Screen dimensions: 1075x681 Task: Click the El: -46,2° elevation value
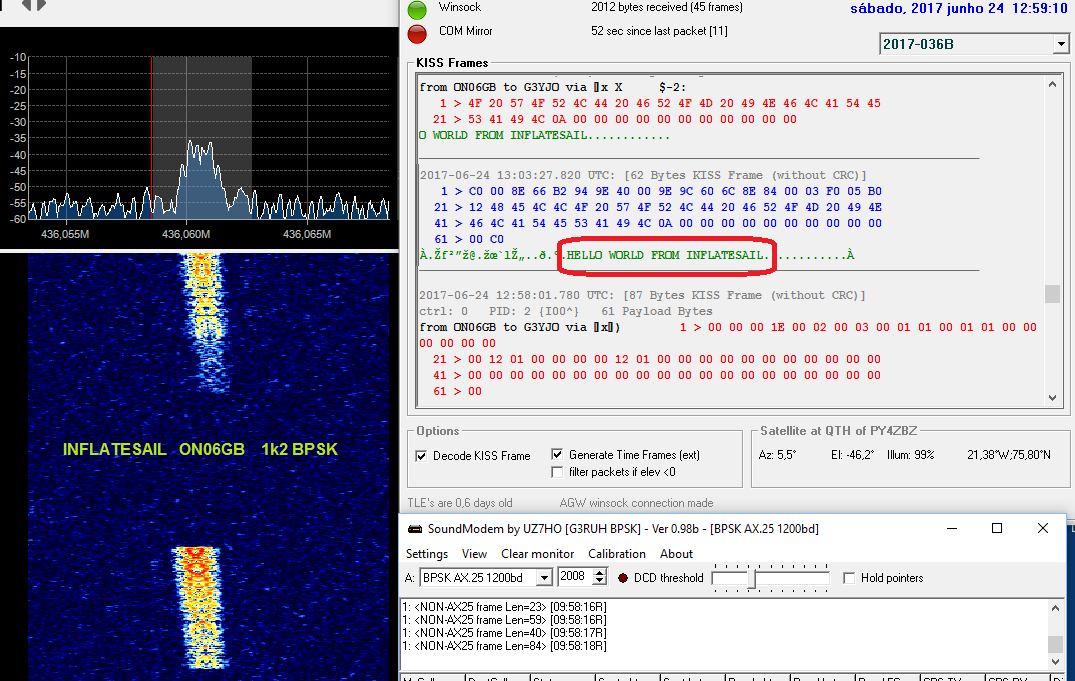click(x=852, y=455)
